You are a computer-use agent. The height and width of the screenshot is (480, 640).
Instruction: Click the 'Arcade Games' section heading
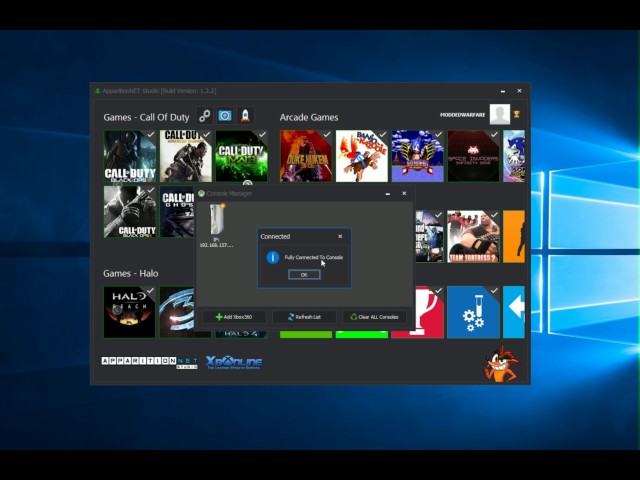[309, 118]
